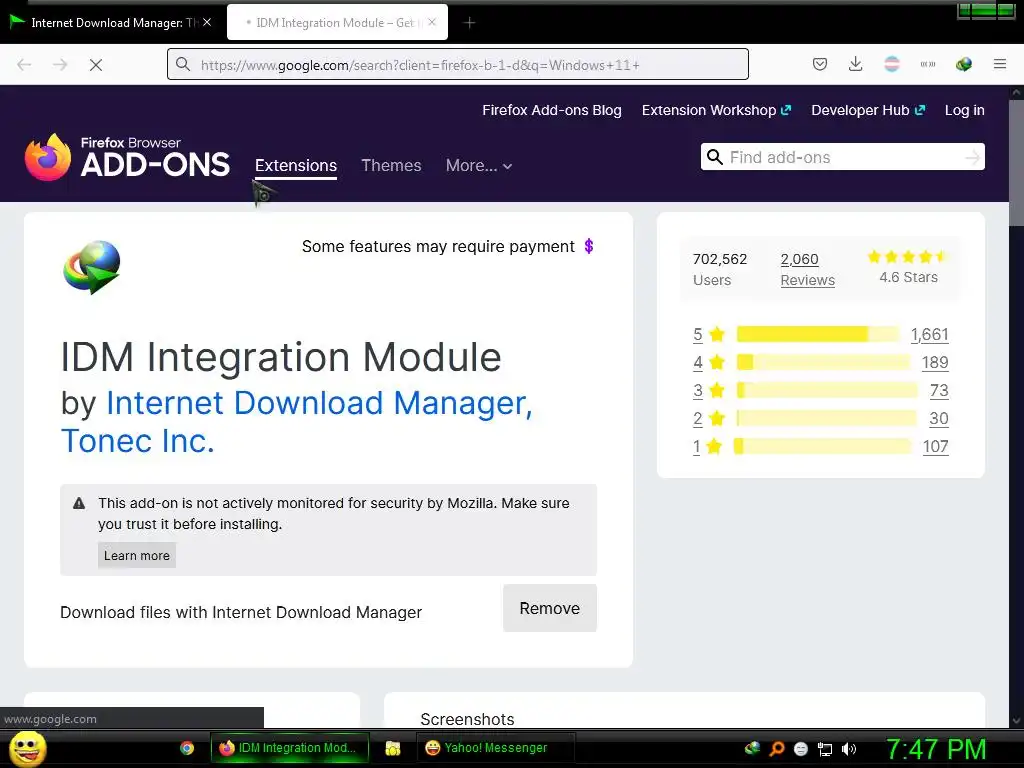Close the IDM Integration Module tab
Image resolution: width=1024 pixels, height=768 pixels.
pos(432,22)
